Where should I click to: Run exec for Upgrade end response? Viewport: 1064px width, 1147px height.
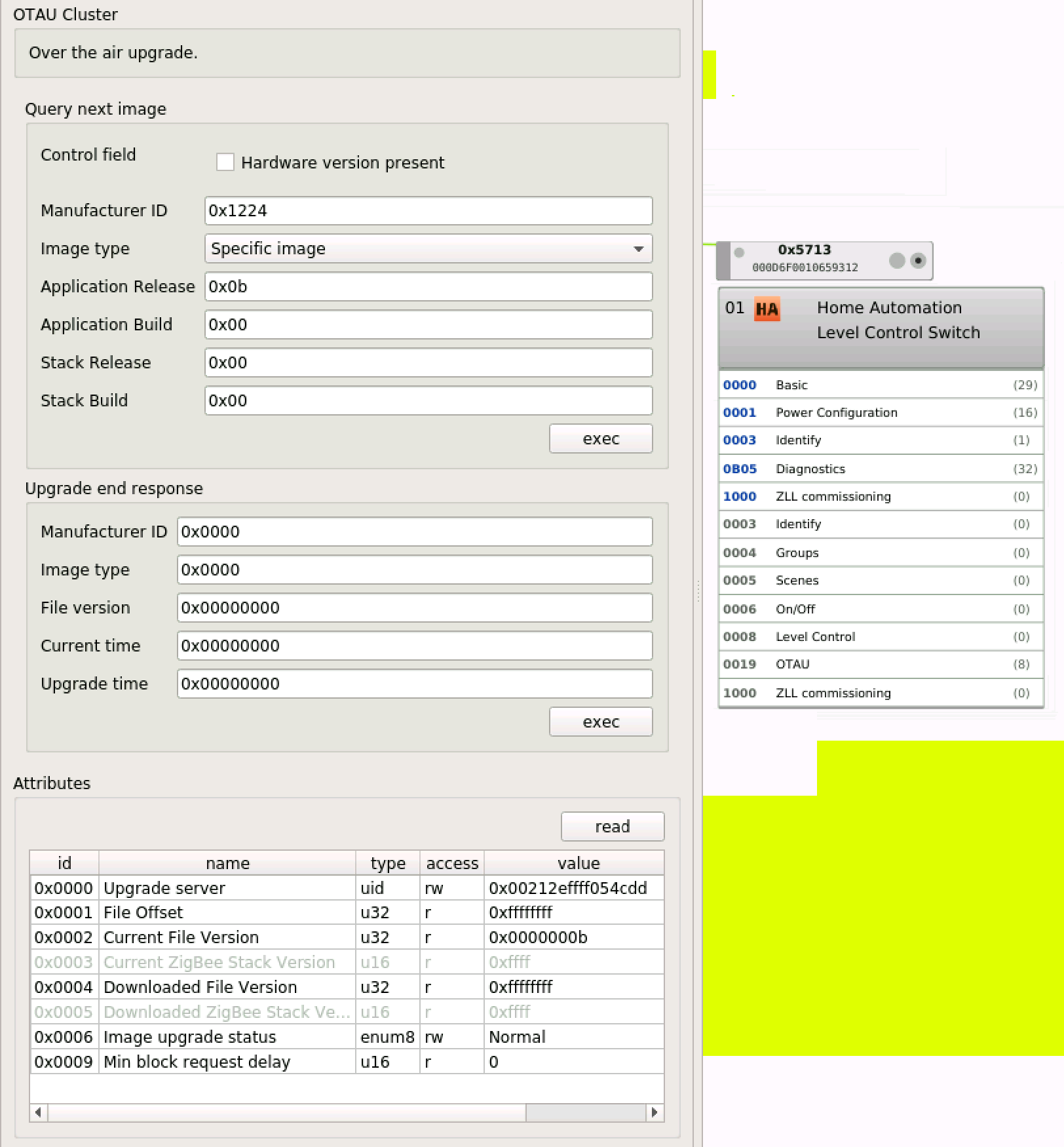pyautogui.click(x=601, y=722)
